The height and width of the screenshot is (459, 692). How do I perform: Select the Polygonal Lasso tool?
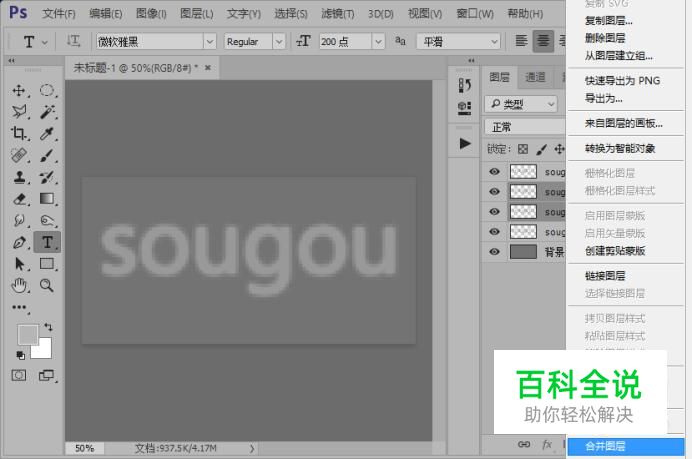pyautogui.click(x=19, y=112)
